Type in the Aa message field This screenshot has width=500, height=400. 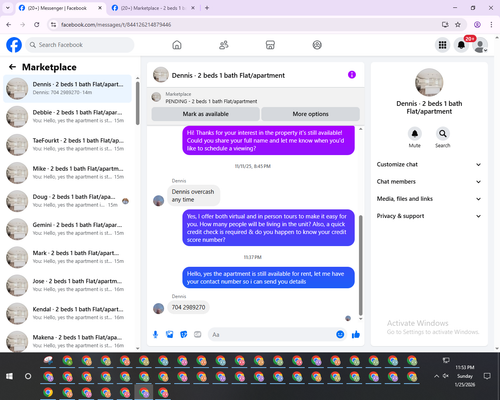tap(272, 334)
